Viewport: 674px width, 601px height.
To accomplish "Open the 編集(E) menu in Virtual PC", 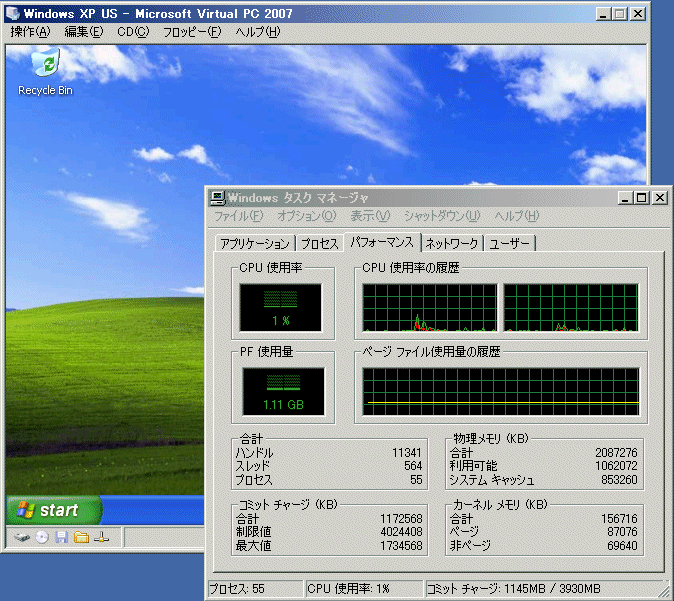I will click(x=84, y=32).
